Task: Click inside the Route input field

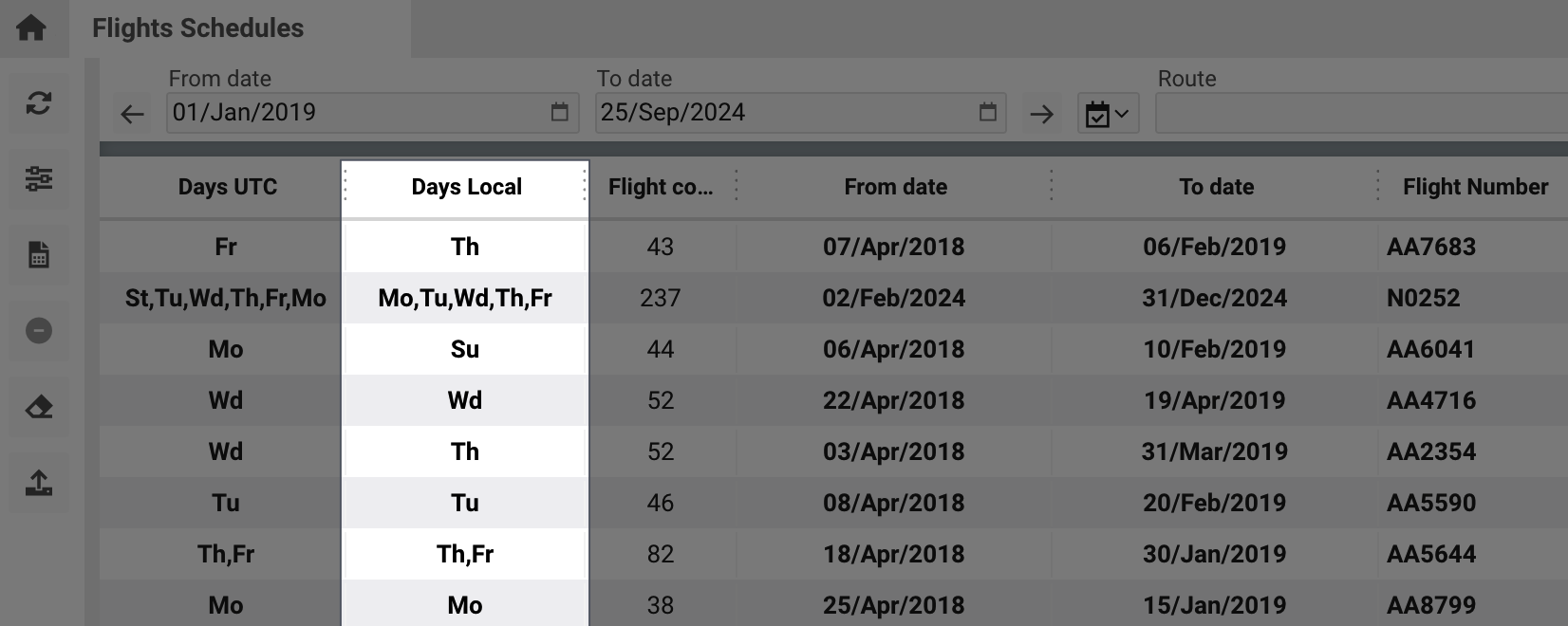Action: click(1361, 113)
